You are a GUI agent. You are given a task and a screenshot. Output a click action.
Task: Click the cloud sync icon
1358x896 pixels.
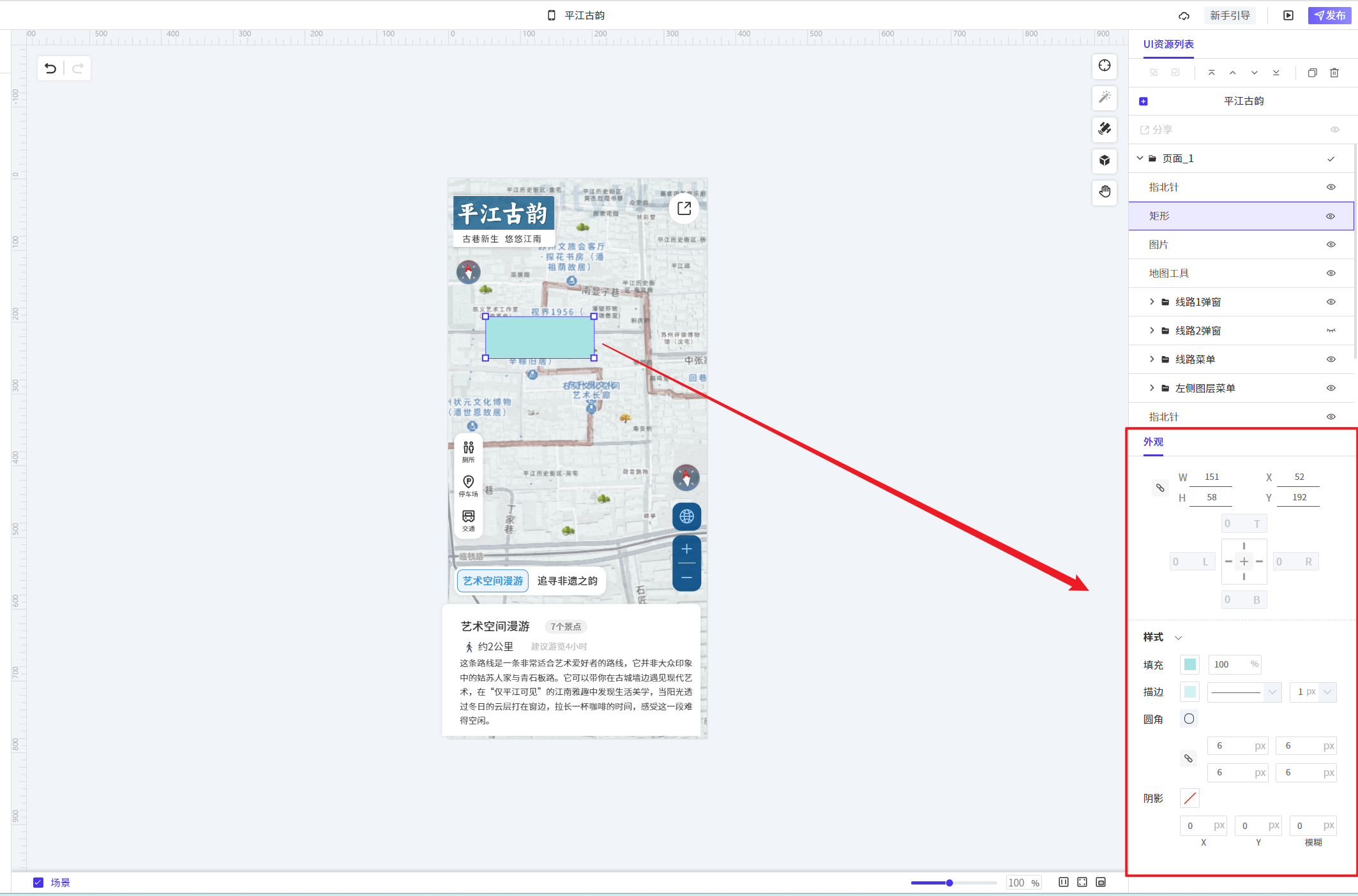coord(1184,15)
